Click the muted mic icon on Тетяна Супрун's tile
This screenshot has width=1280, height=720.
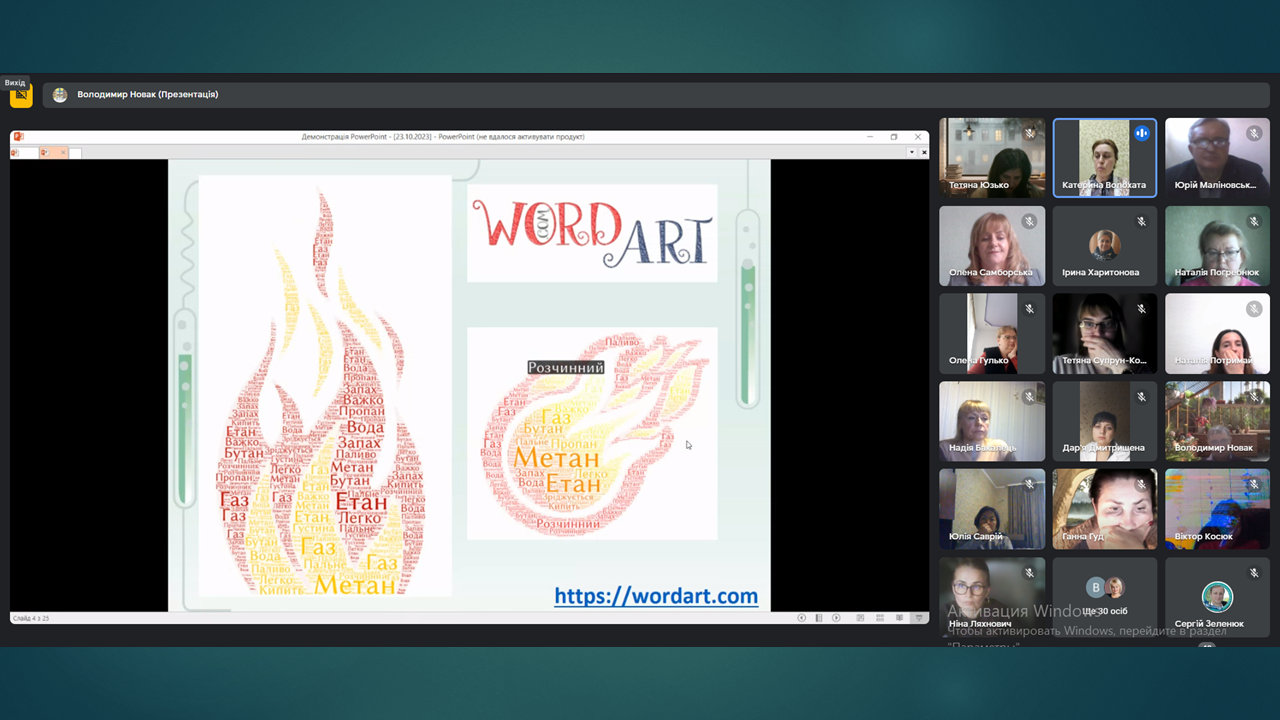(x=1141, y=309)
